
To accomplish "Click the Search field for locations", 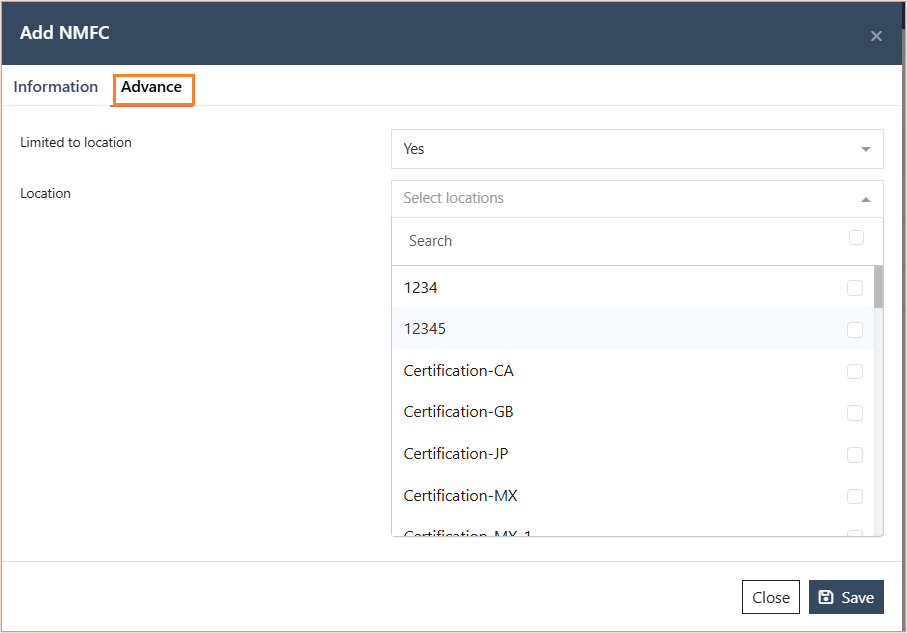I will point(622,241).
